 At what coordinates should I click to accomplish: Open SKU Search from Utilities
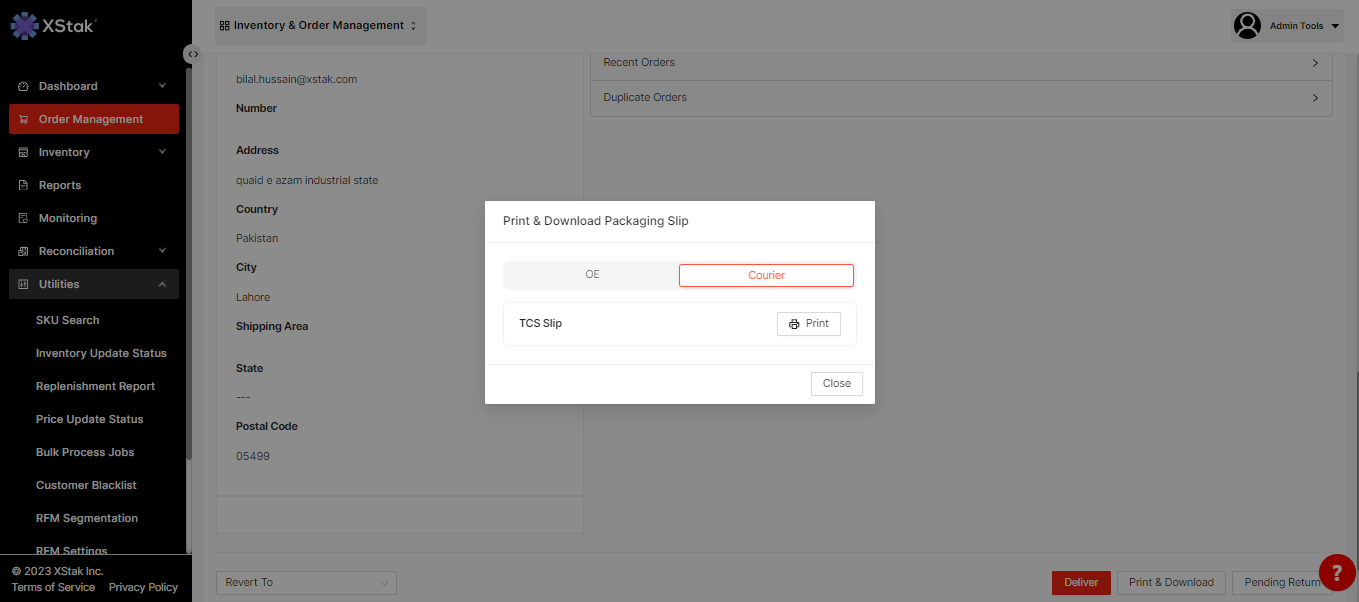point(68,321)
